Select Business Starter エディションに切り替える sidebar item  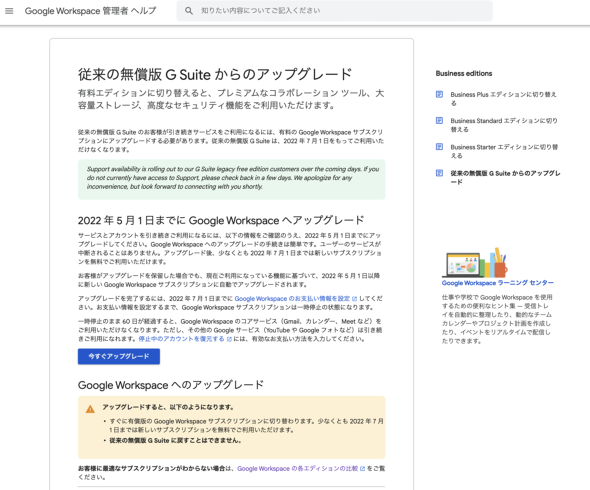pyautogui.click(x=504, y=151)
